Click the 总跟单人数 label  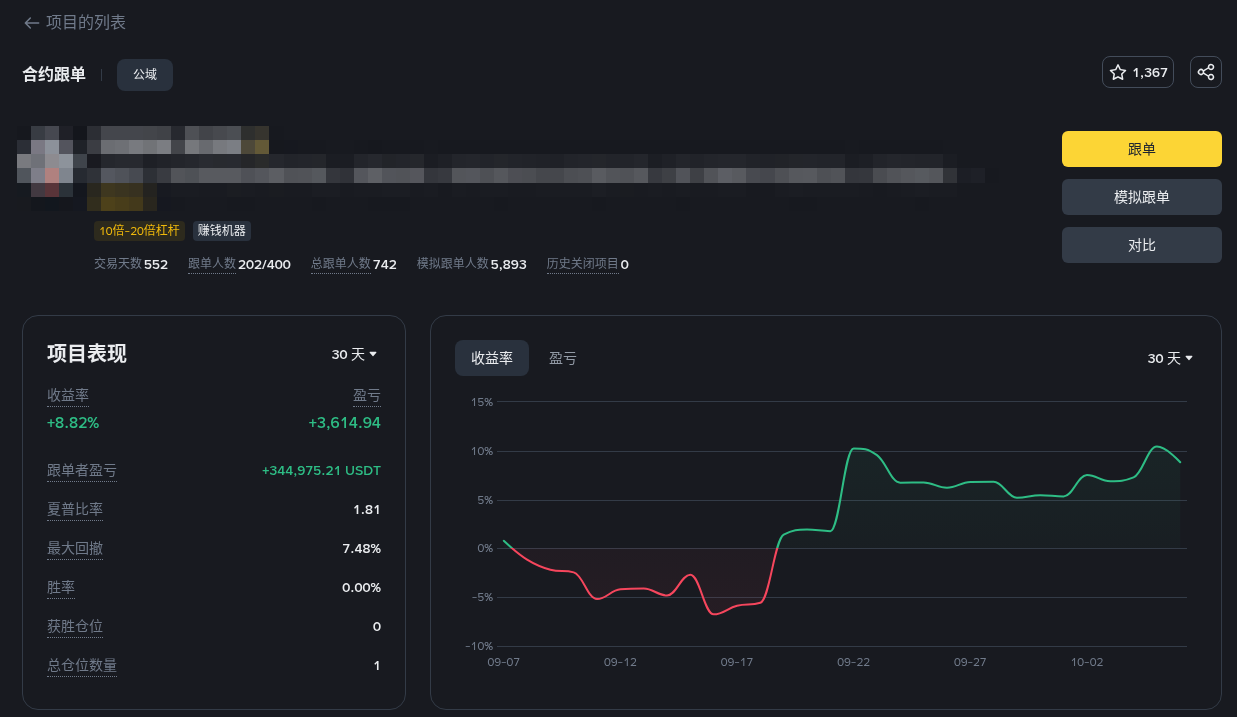point(341,264)
